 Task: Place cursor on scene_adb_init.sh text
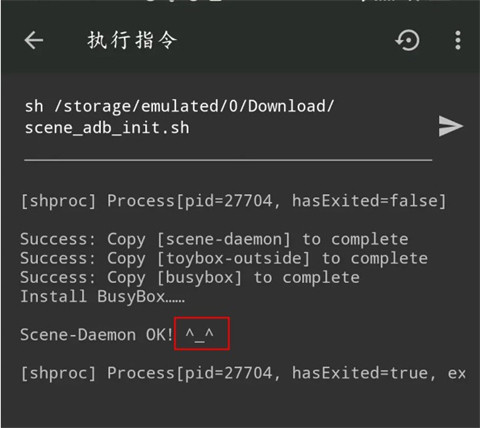point(107,128)
